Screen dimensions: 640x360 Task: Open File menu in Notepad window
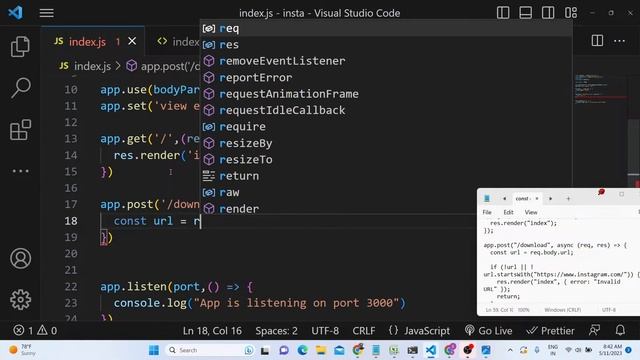point(487,212)
